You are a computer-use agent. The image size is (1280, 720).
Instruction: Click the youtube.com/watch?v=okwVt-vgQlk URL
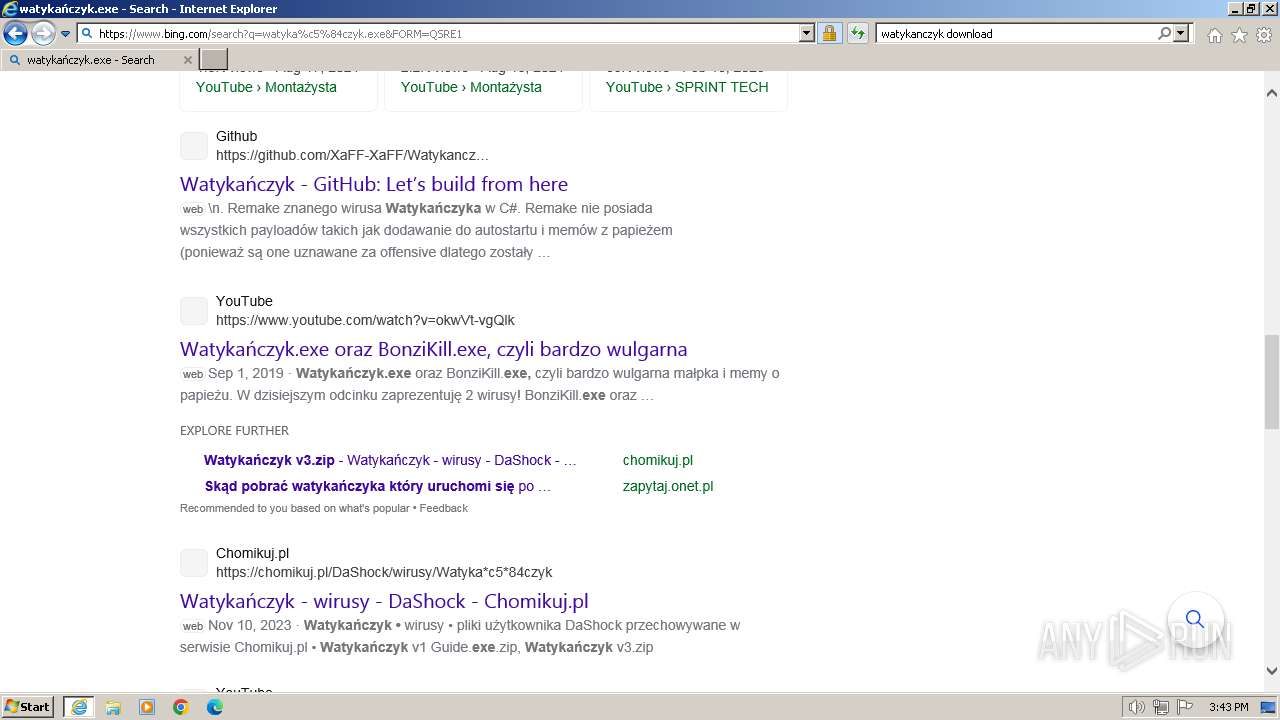coord(365,320)
